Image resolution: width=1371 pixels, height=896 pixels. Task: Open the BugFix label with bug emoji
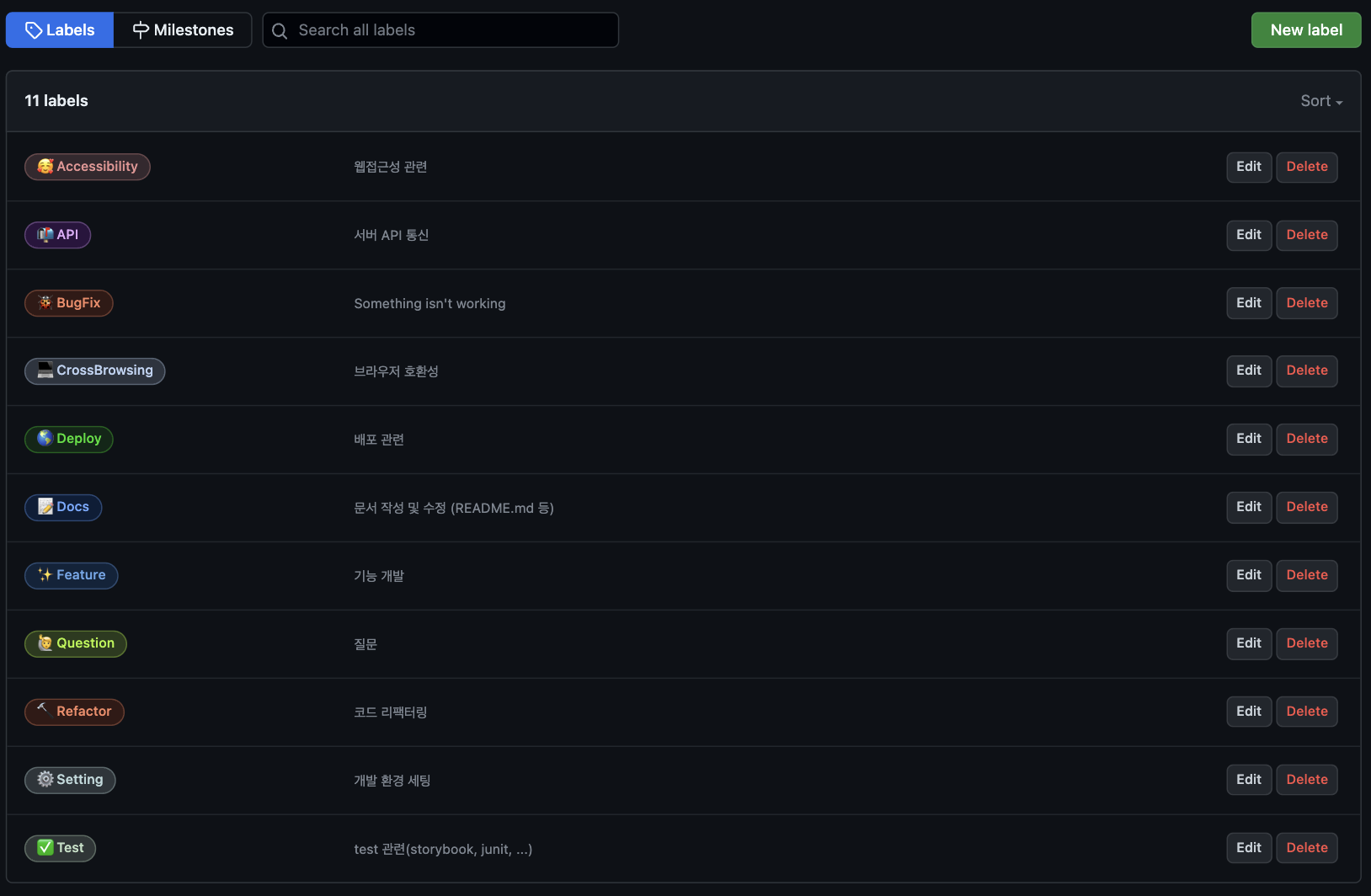tap(69, 303)
